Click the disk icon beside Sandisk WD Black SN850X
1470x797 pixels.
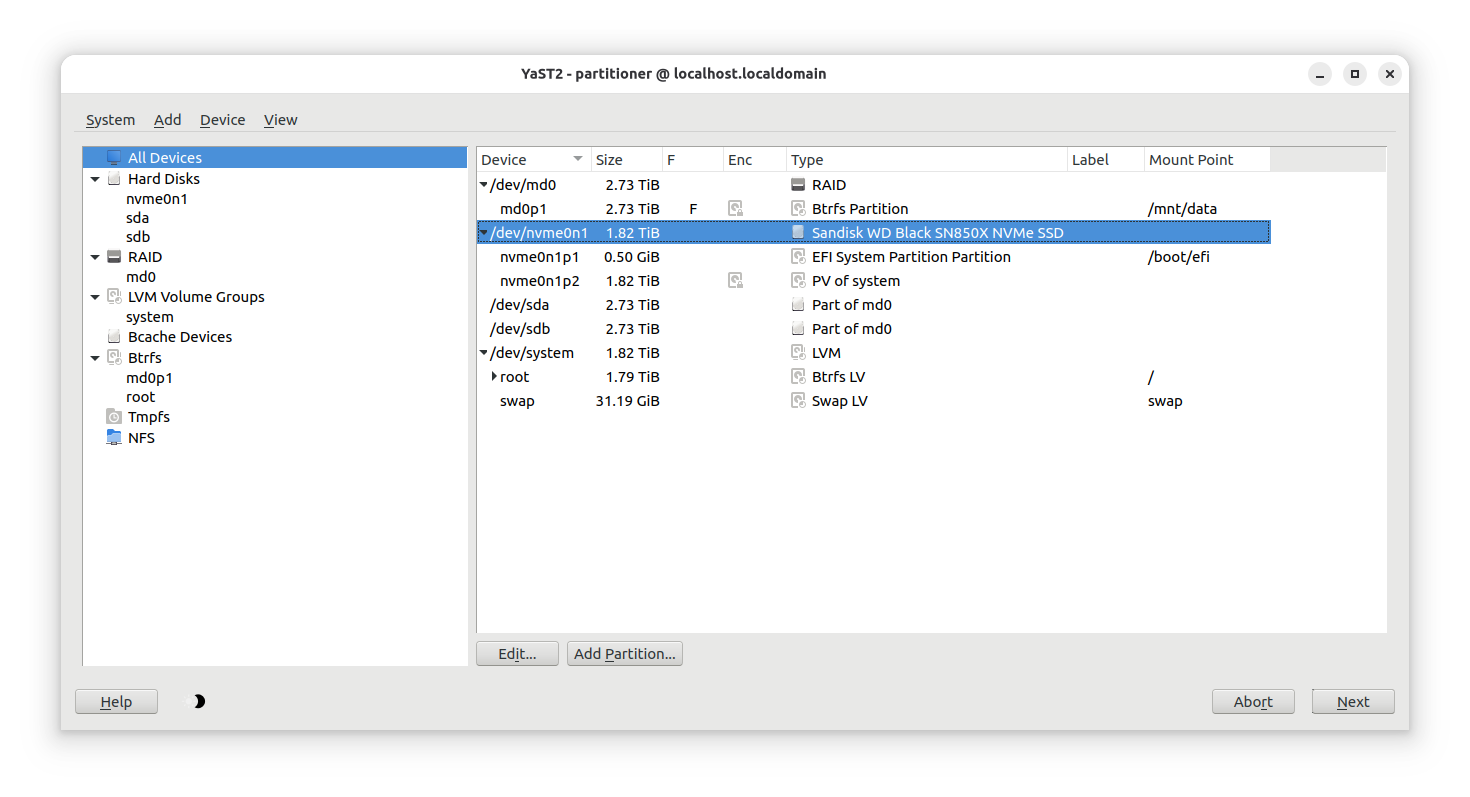798,233
